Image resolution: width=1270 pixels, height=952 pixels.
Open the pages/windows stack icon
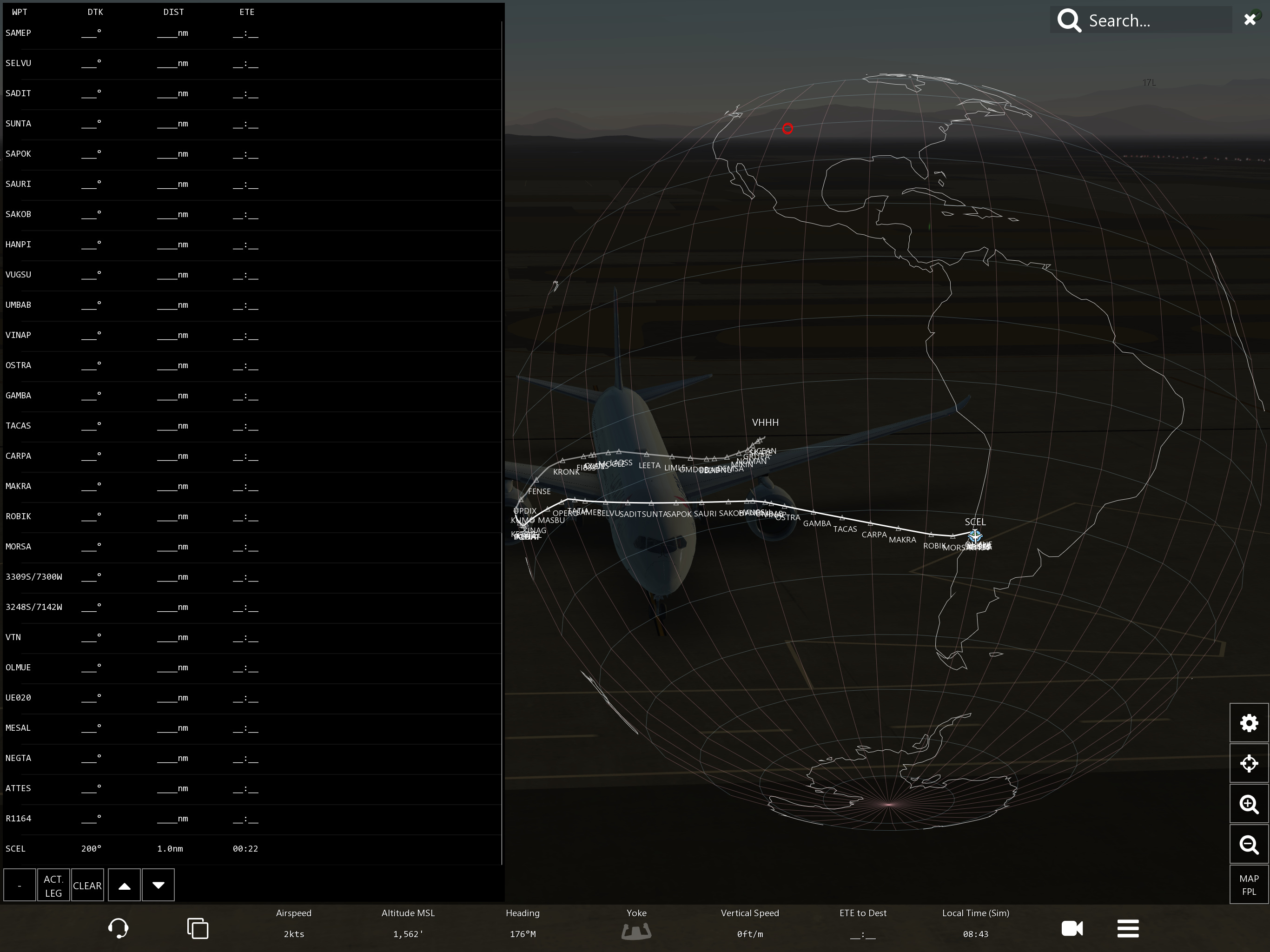point(198,928)
